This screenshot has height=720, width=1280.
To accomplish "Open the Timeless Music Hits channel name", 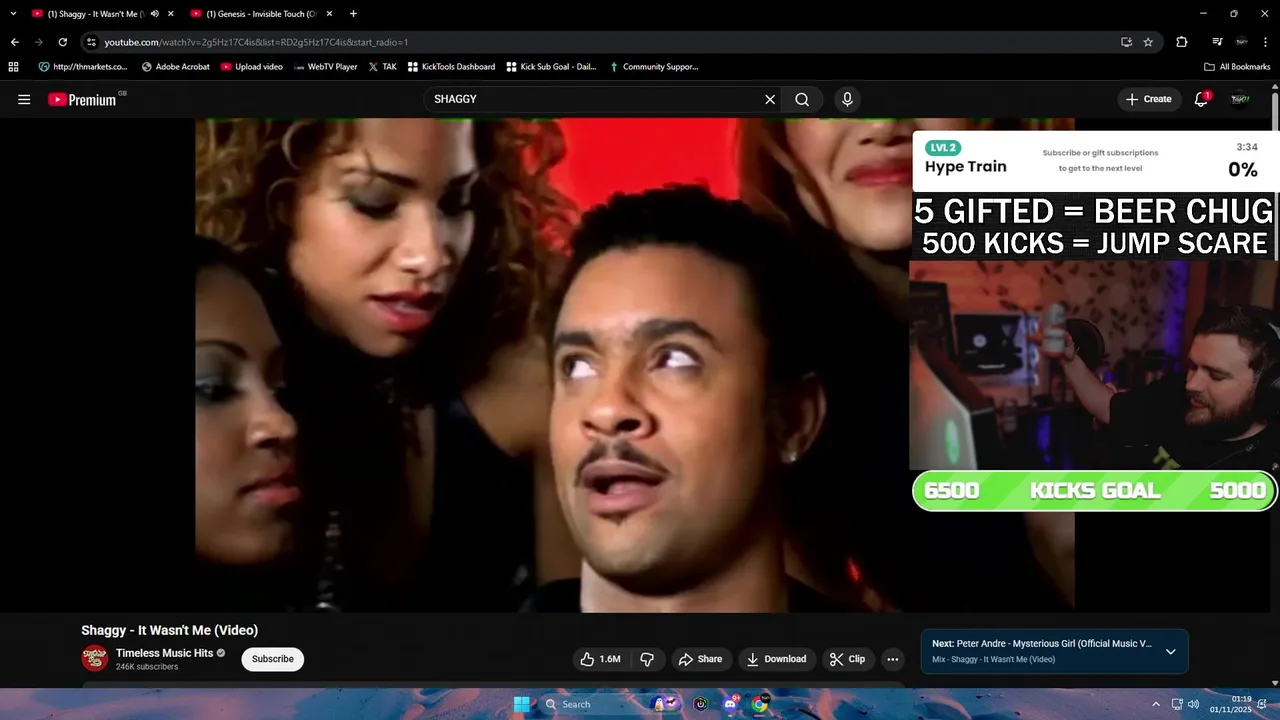I will [164, 653].
